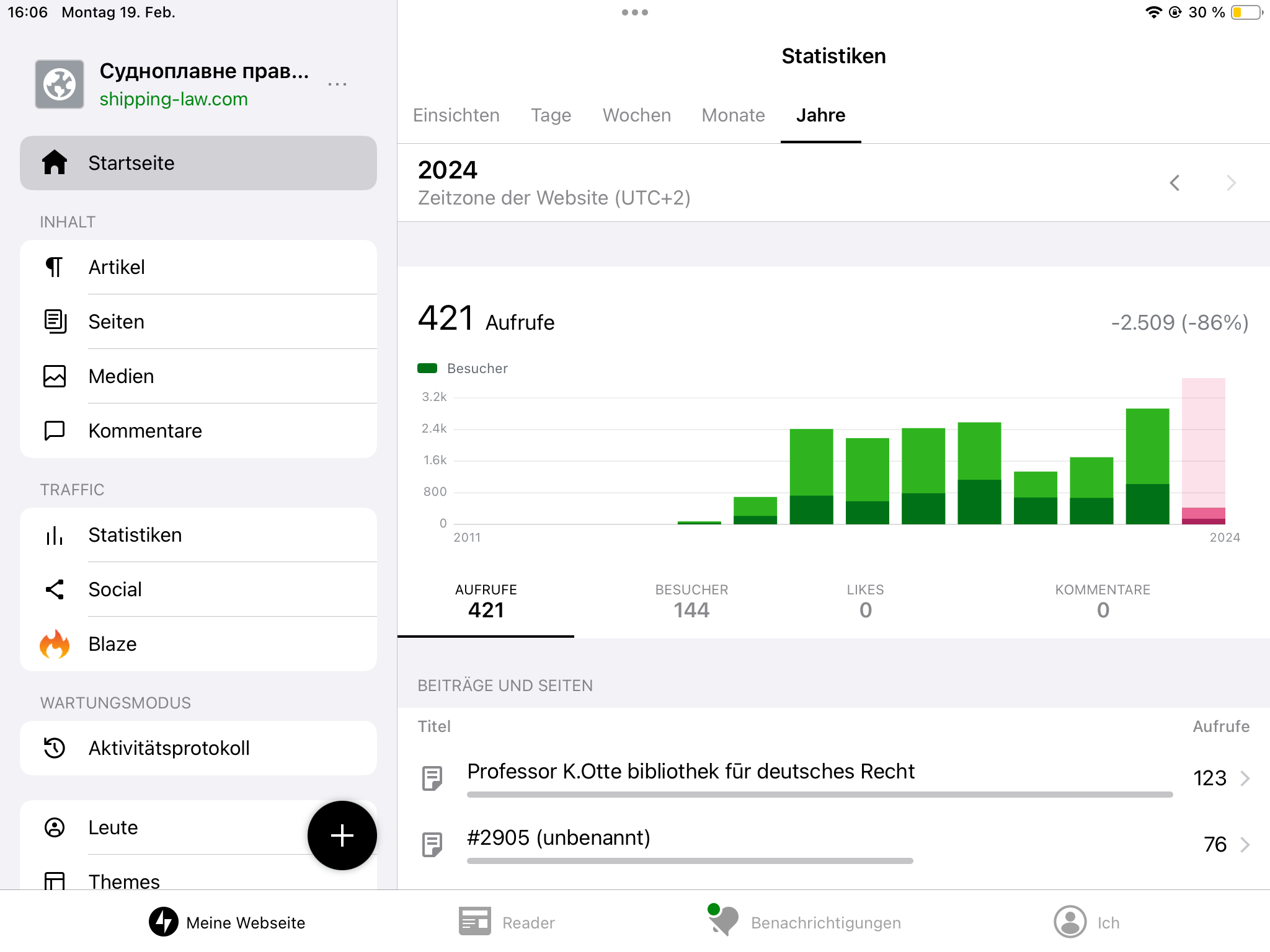Expand the Professor K.Otte bibliothek entry

1245,778
